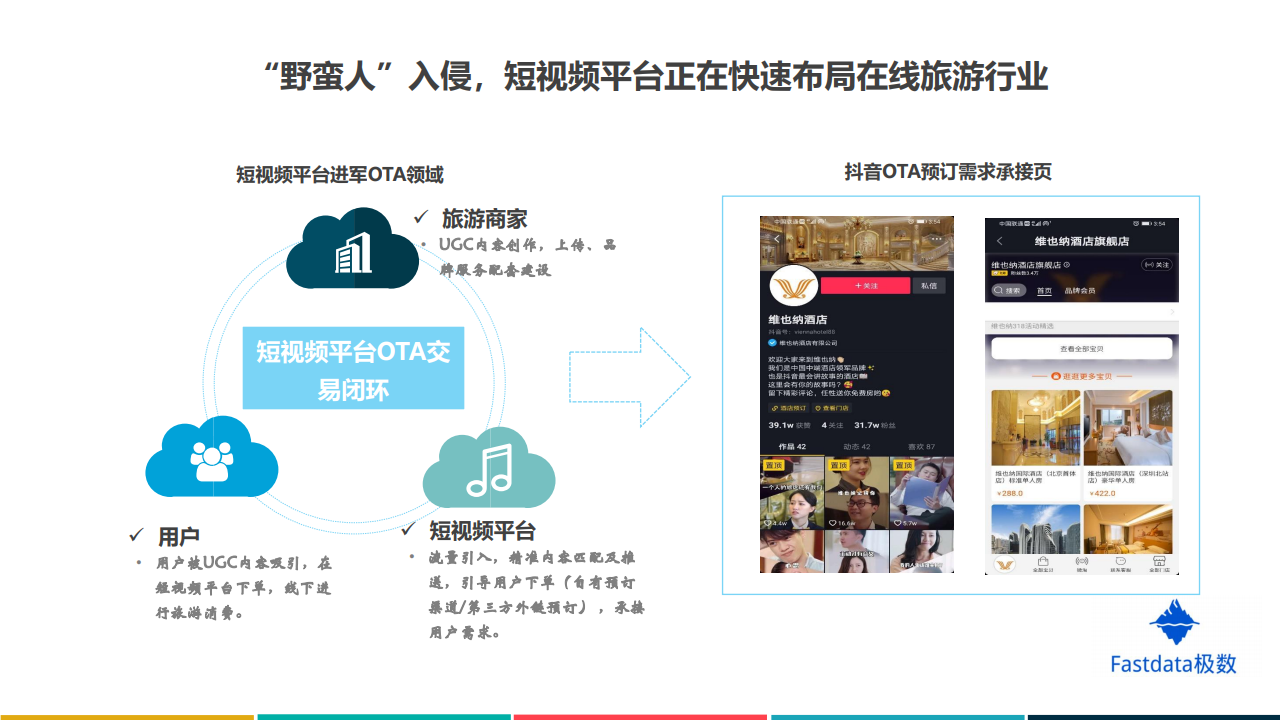Screen dimensions: 1280x720
Task: Tap the 搜索 search field in the store
Action: click(1008, 291)
